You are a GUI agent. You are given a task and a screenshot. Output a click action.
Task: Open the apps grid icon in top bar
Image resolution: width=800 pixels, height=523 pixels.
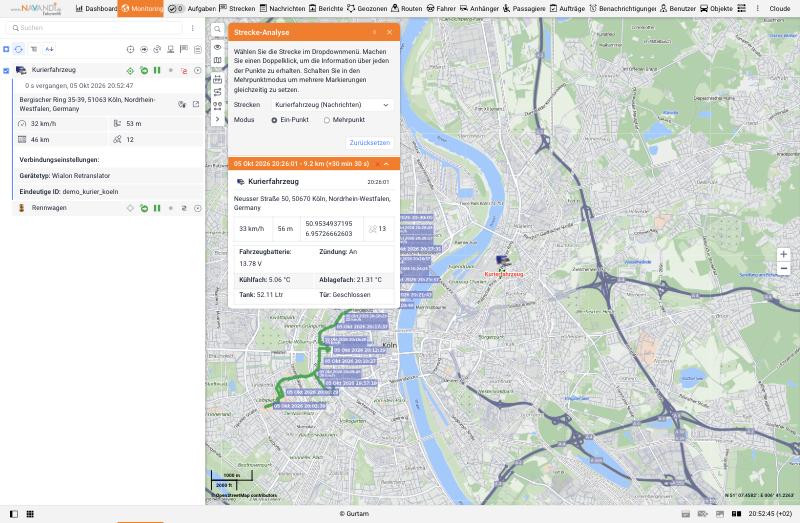point(741,9)
